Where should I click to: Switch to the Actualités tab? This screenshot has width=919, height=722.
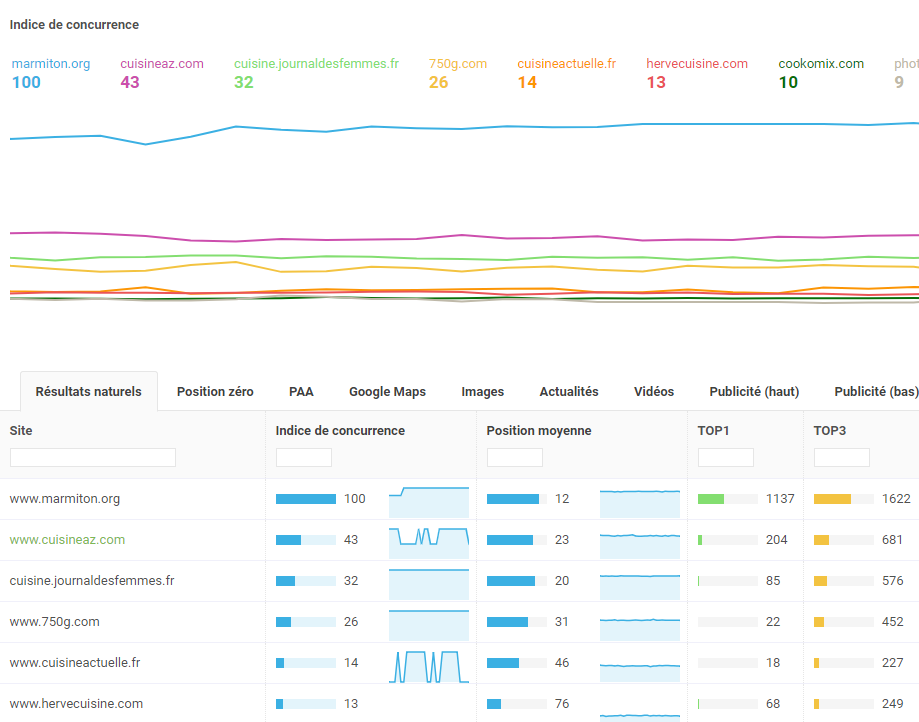click(x=568, y=392)
